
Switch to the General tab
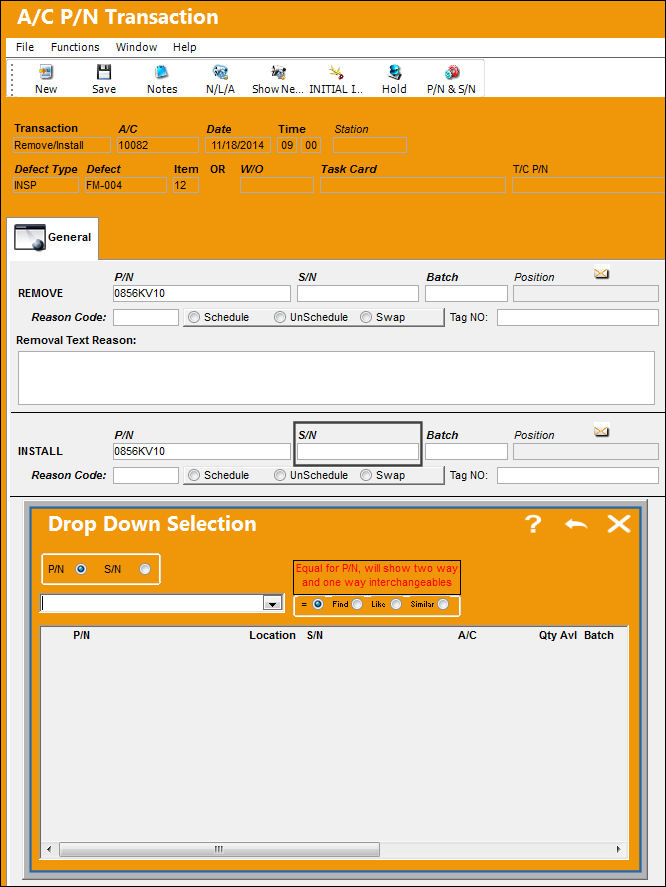(54, 238)
